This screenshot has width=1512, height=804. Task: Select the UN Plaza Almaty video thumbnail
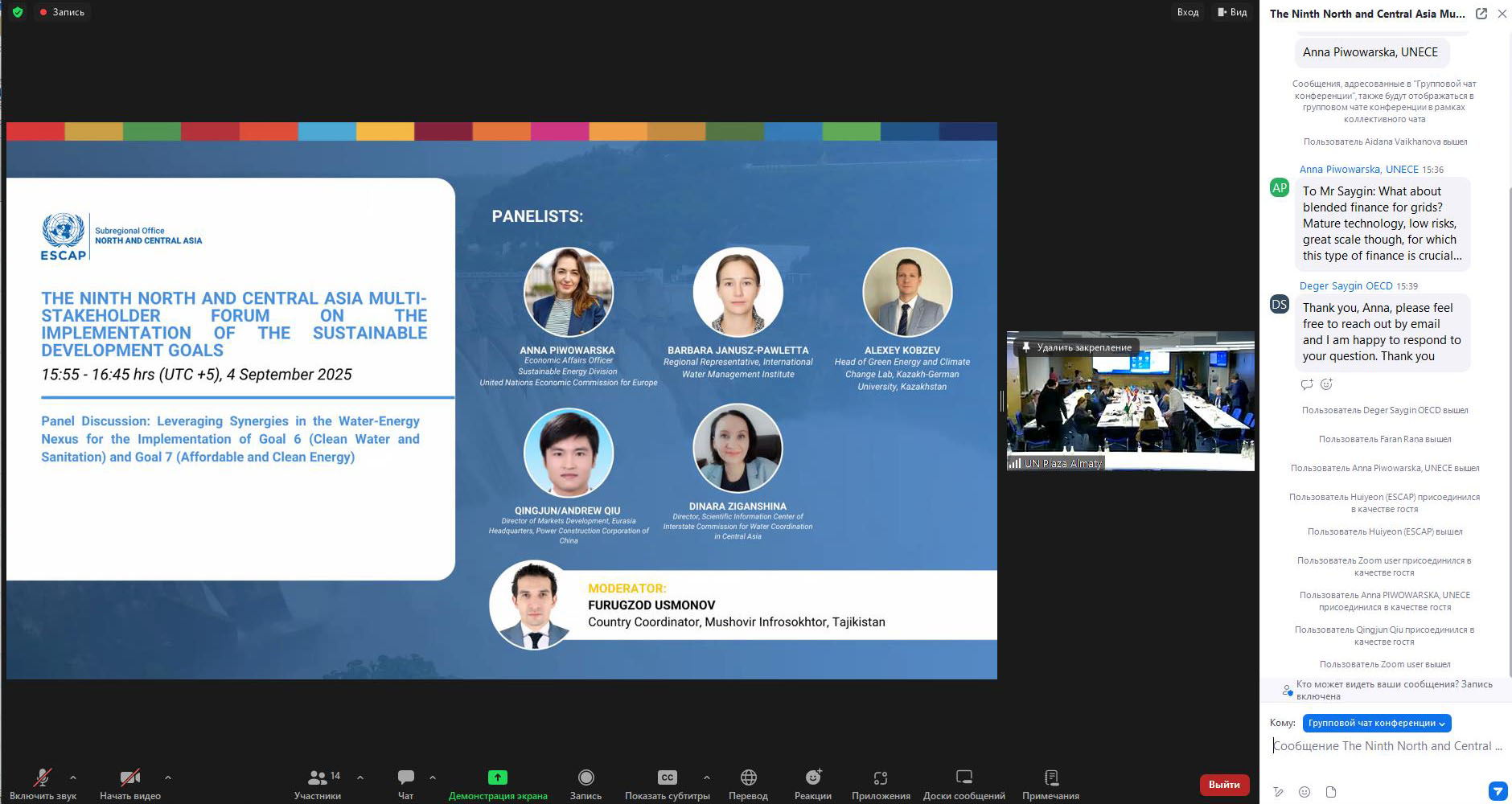tap(1130, 401)
